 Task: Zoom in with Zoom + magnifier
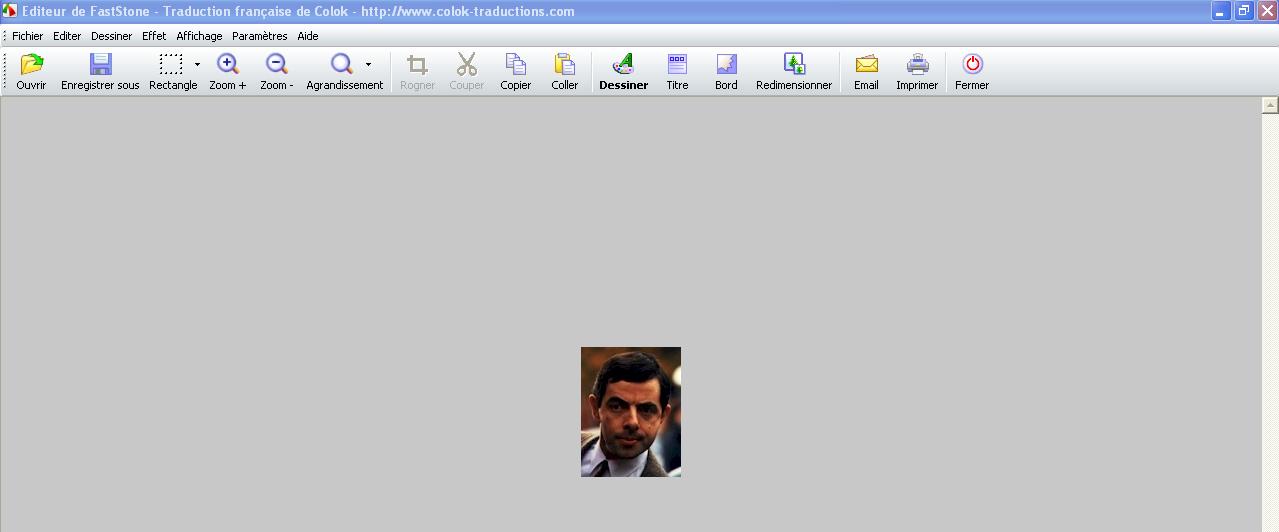pos(227,66)
